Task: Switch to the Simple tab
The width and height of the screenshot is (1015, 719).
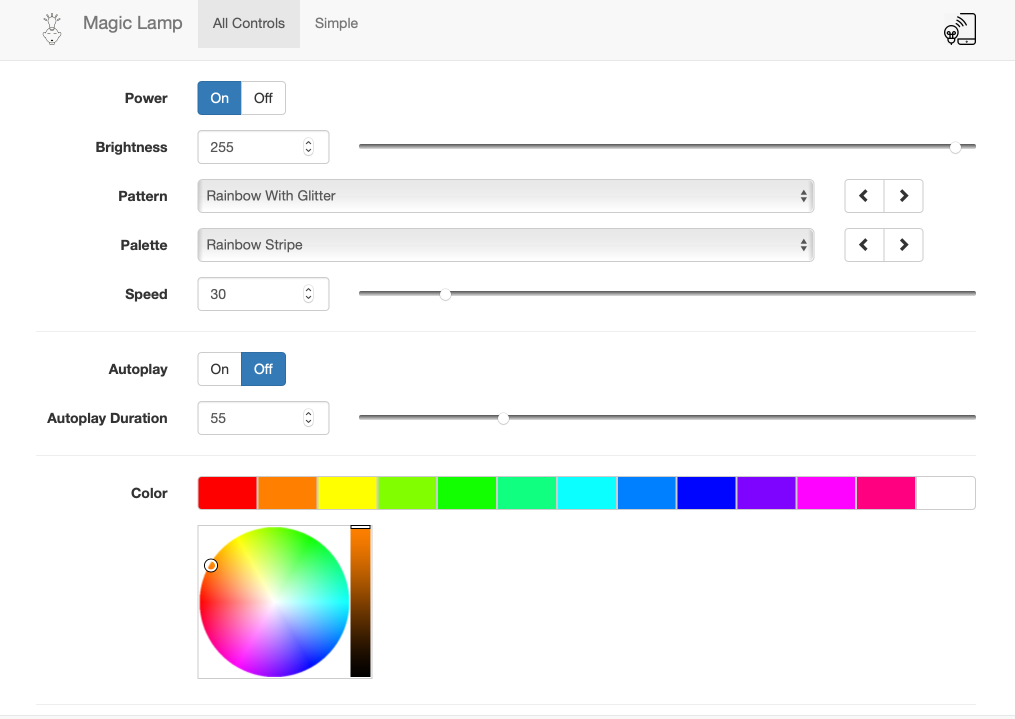Action: click(x=336, y=24)
